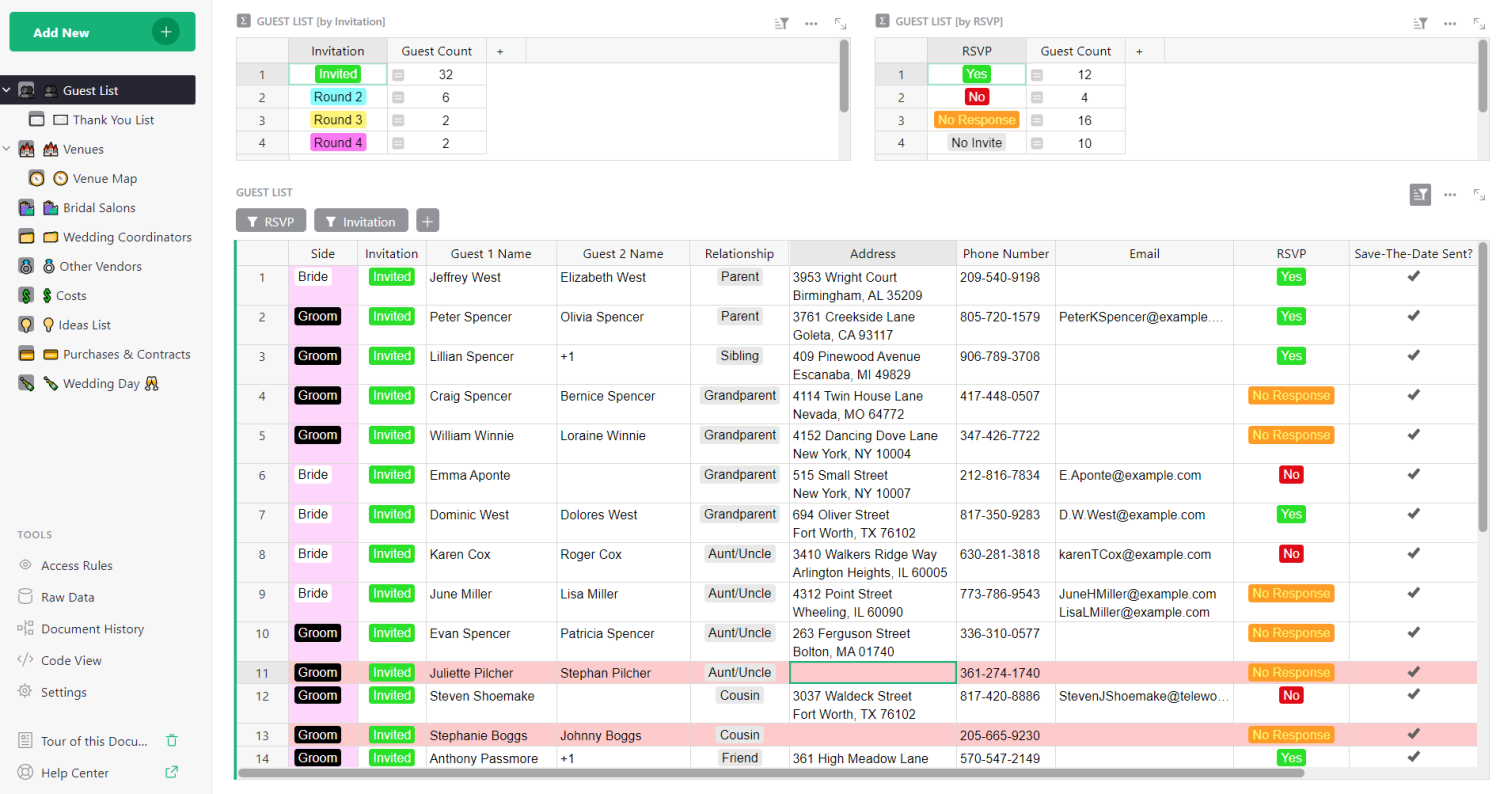Viewport: 1500px width, 794px height.
Task: Toggle Save-The-Date checkmark for June Miller
Action: click(x=1413, y=593)
